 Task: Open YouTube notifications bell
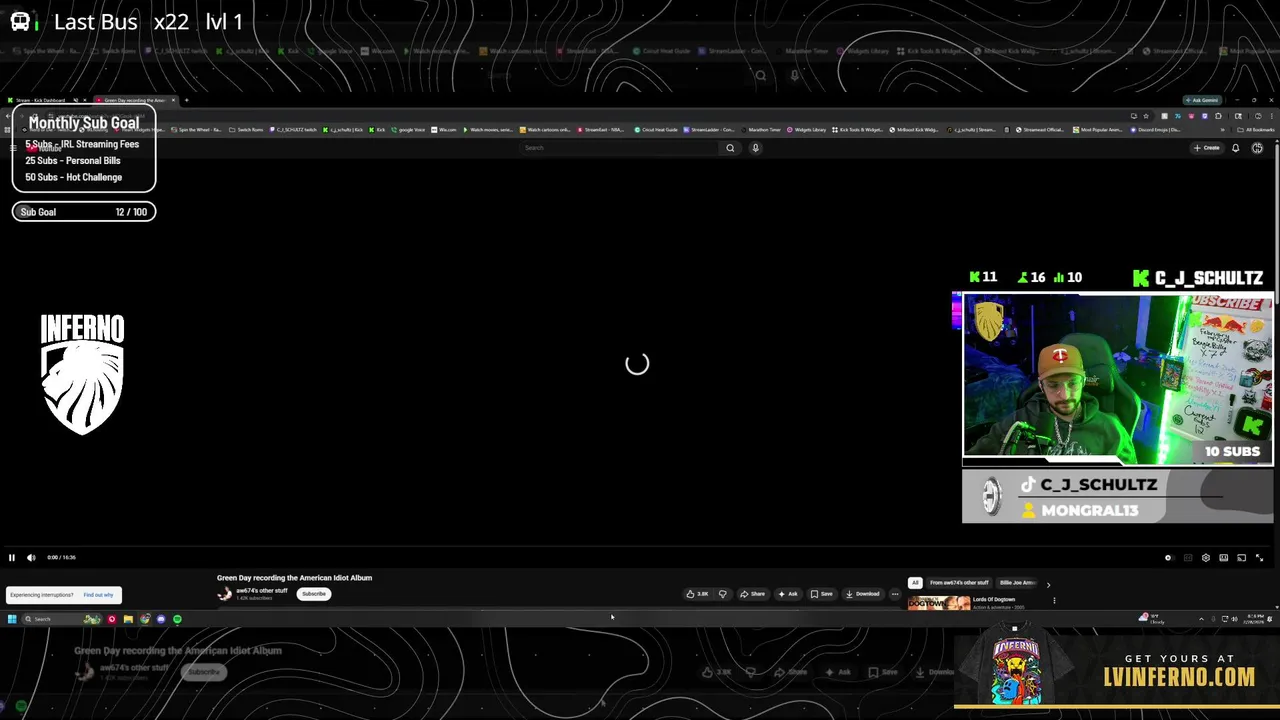click(x=1236, y=148)
